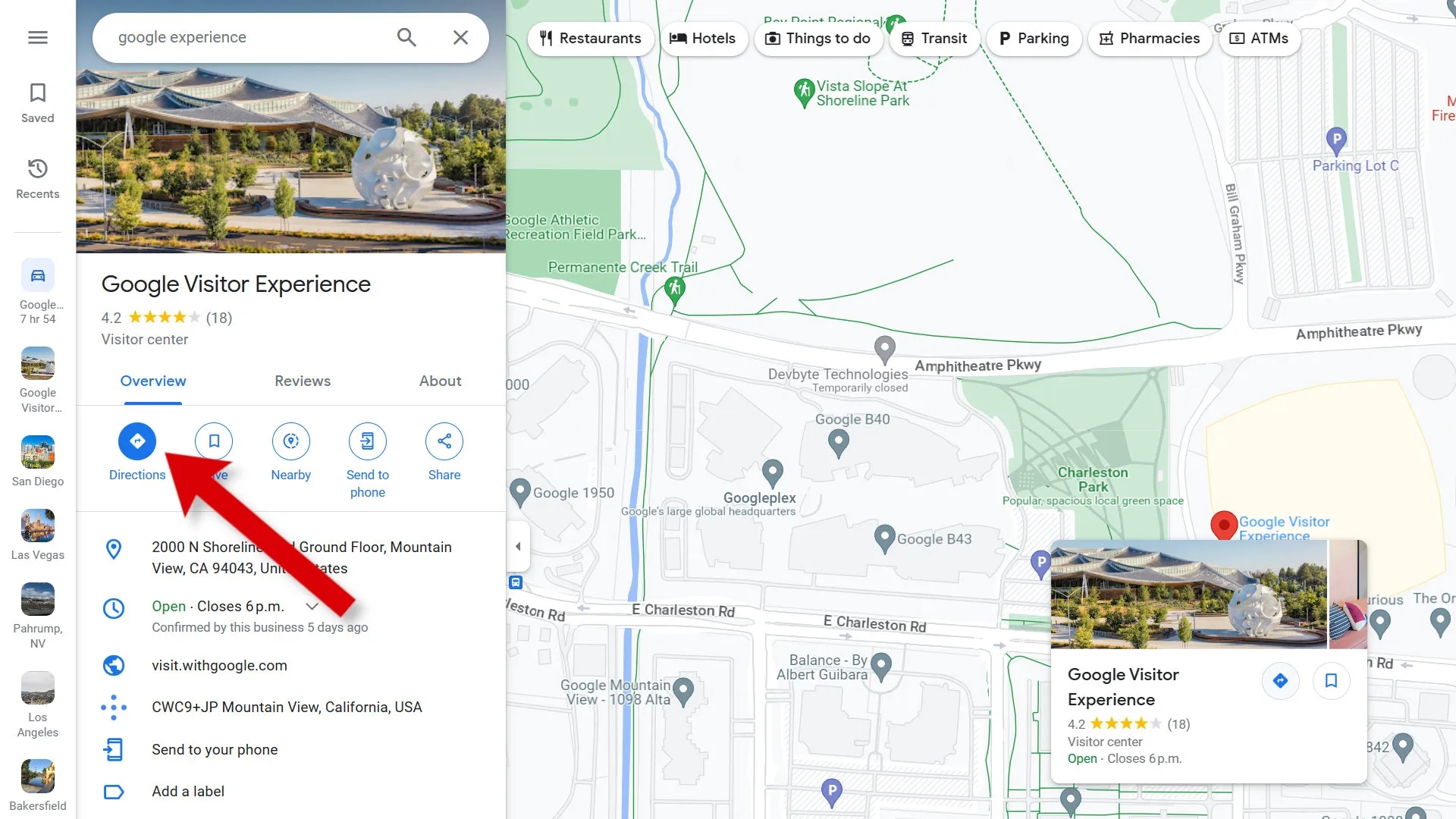
Task: Click Google Athletic Recreation Field Park label
Action: click(576, 227)
